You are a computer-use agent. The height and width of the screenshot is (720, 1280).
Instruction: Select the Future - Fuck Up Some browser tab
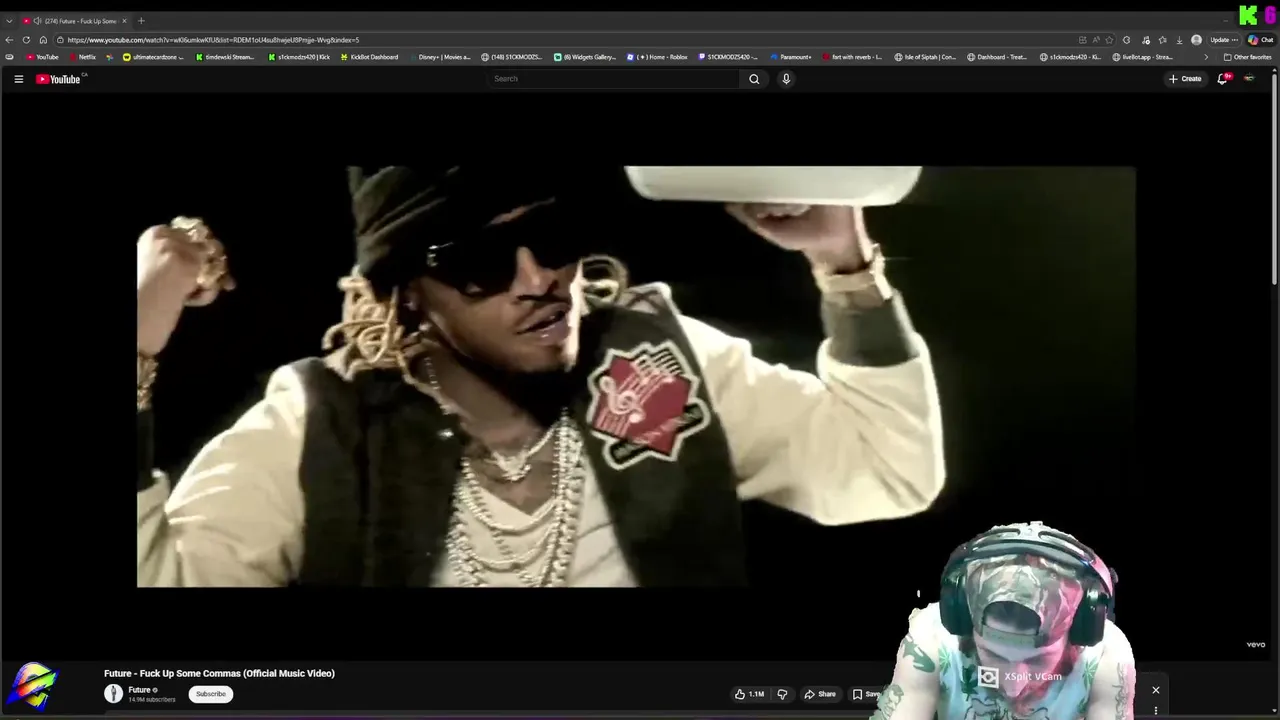[75, 21]
